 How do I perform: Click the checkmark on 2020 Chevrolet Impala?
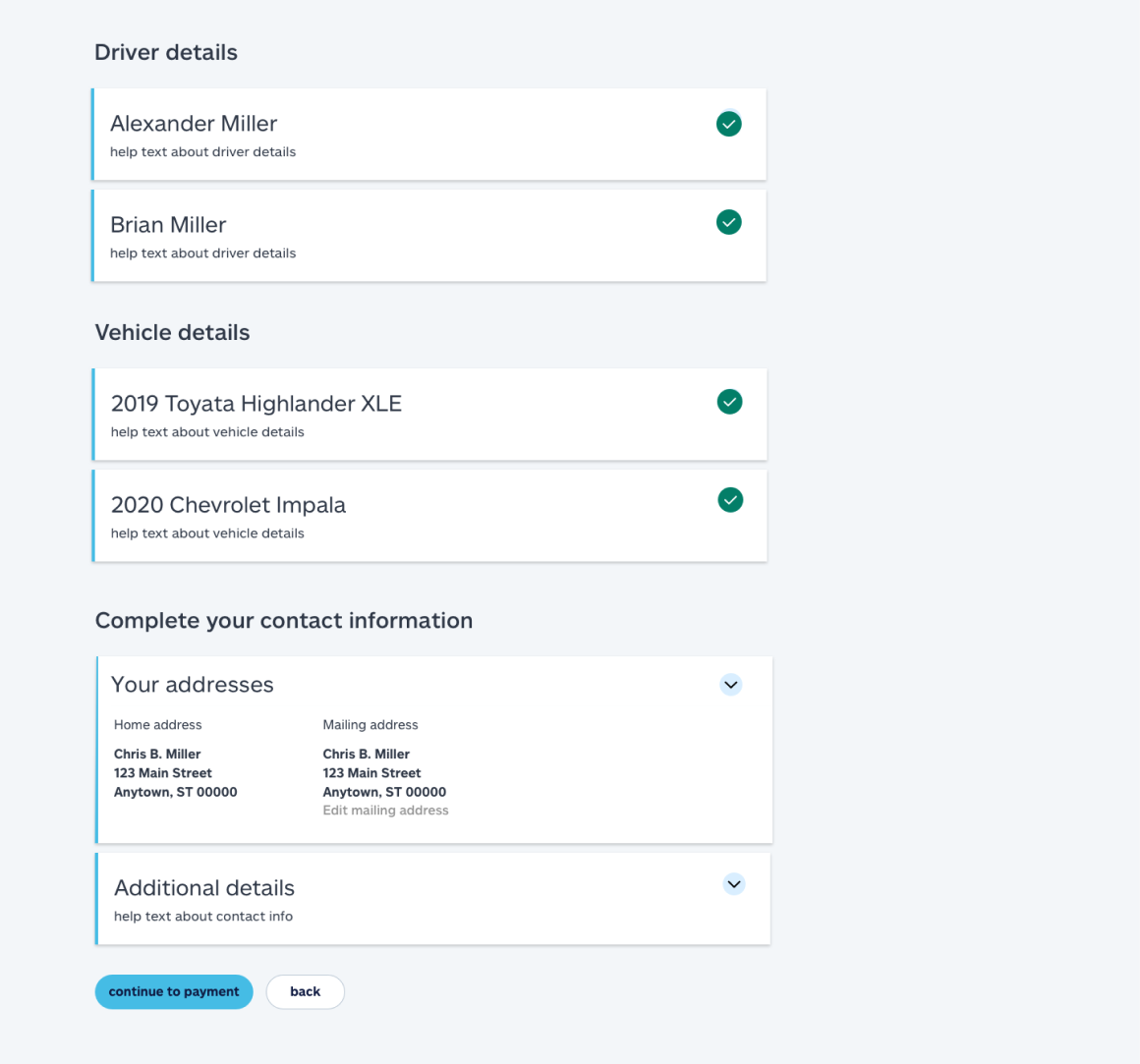pos(730,500)
